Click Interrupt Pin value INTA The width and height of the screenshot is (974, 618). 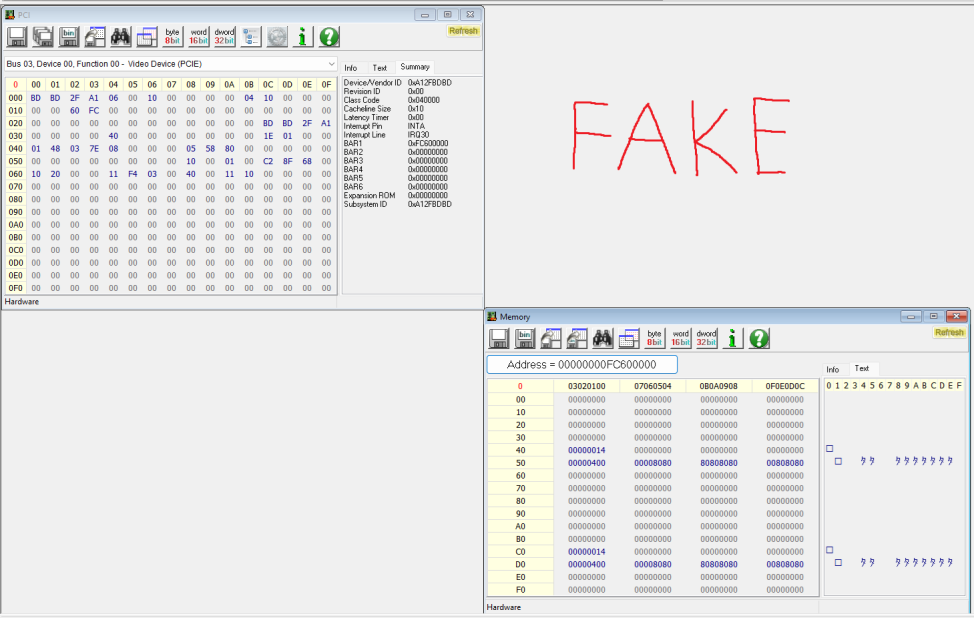[416, 126]
